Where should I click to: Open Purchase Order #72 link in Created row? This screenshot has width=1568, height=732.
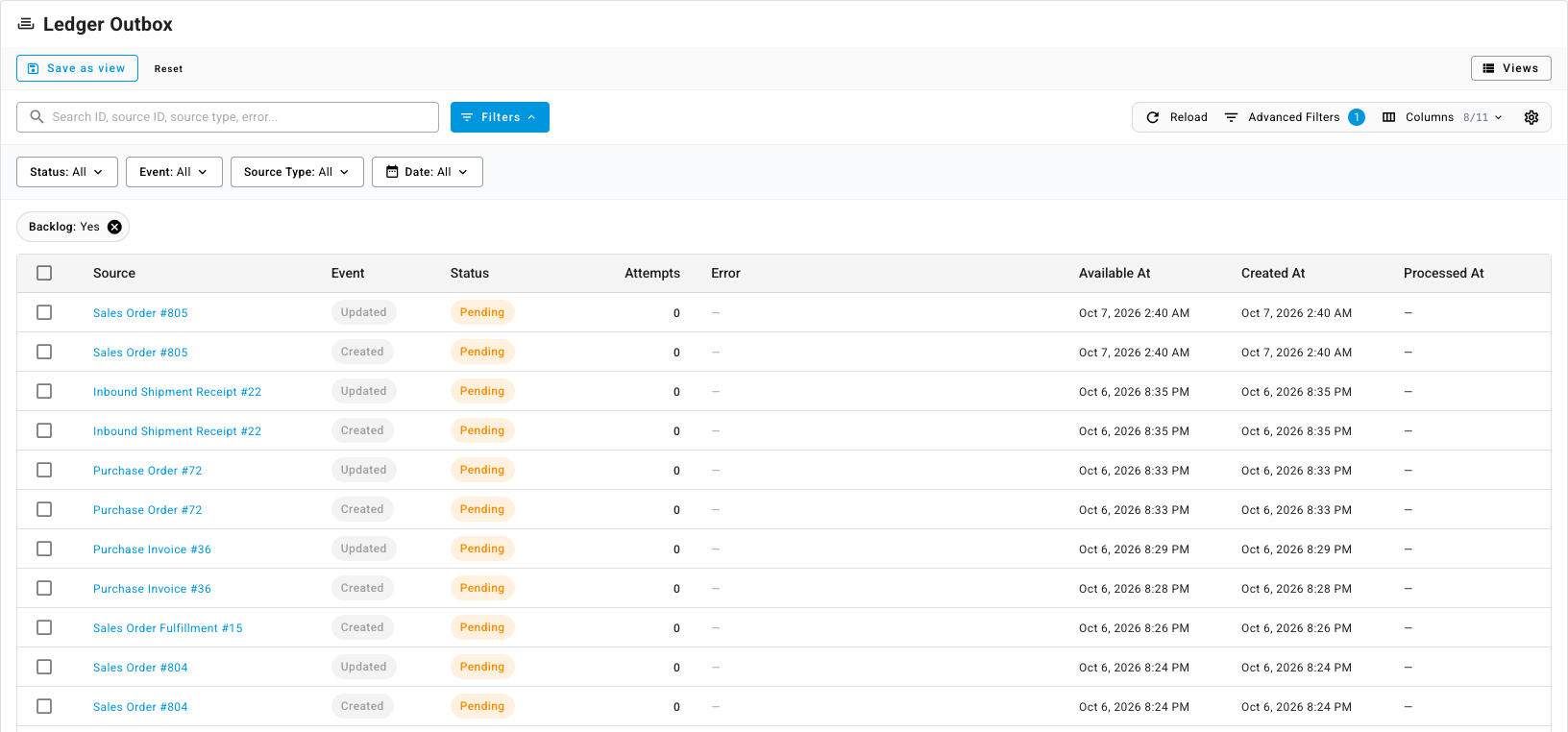coord(147,510)
